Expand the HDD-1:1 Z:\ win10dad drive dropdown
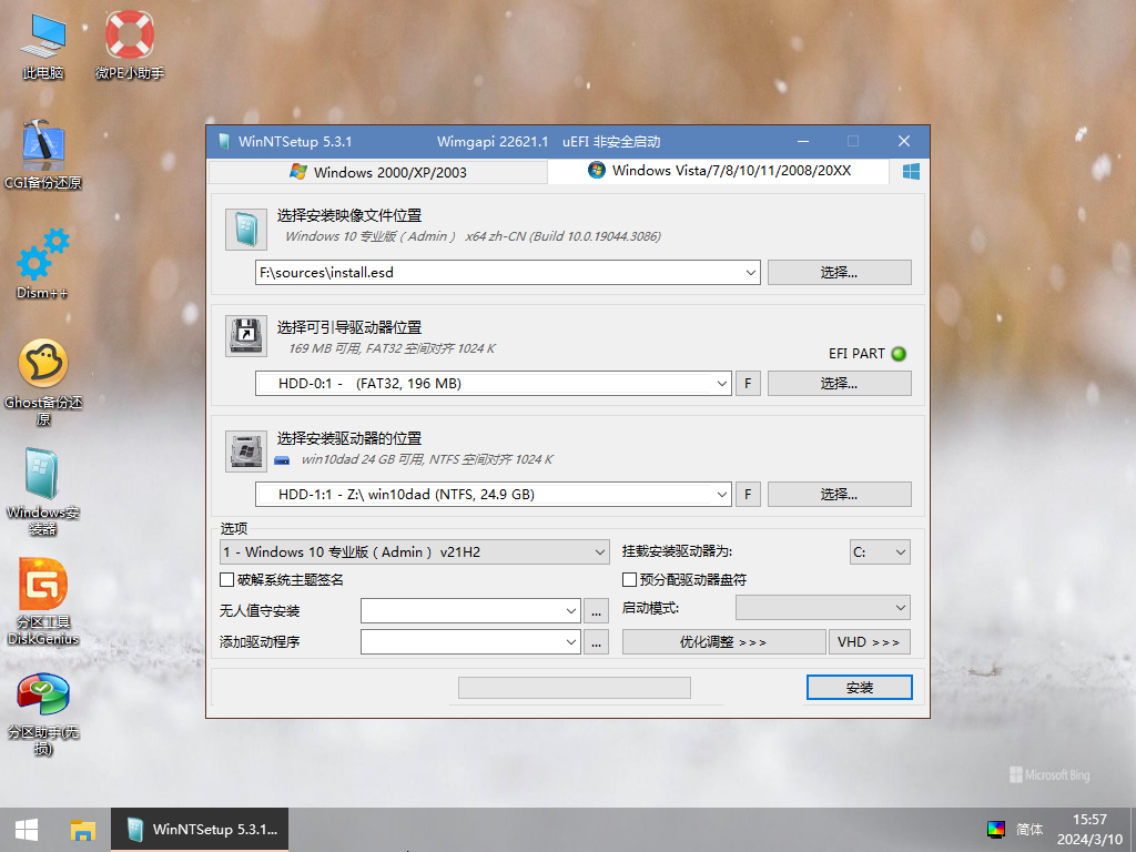The width and height of the screenshot is (1136, 852). point(722,494)
